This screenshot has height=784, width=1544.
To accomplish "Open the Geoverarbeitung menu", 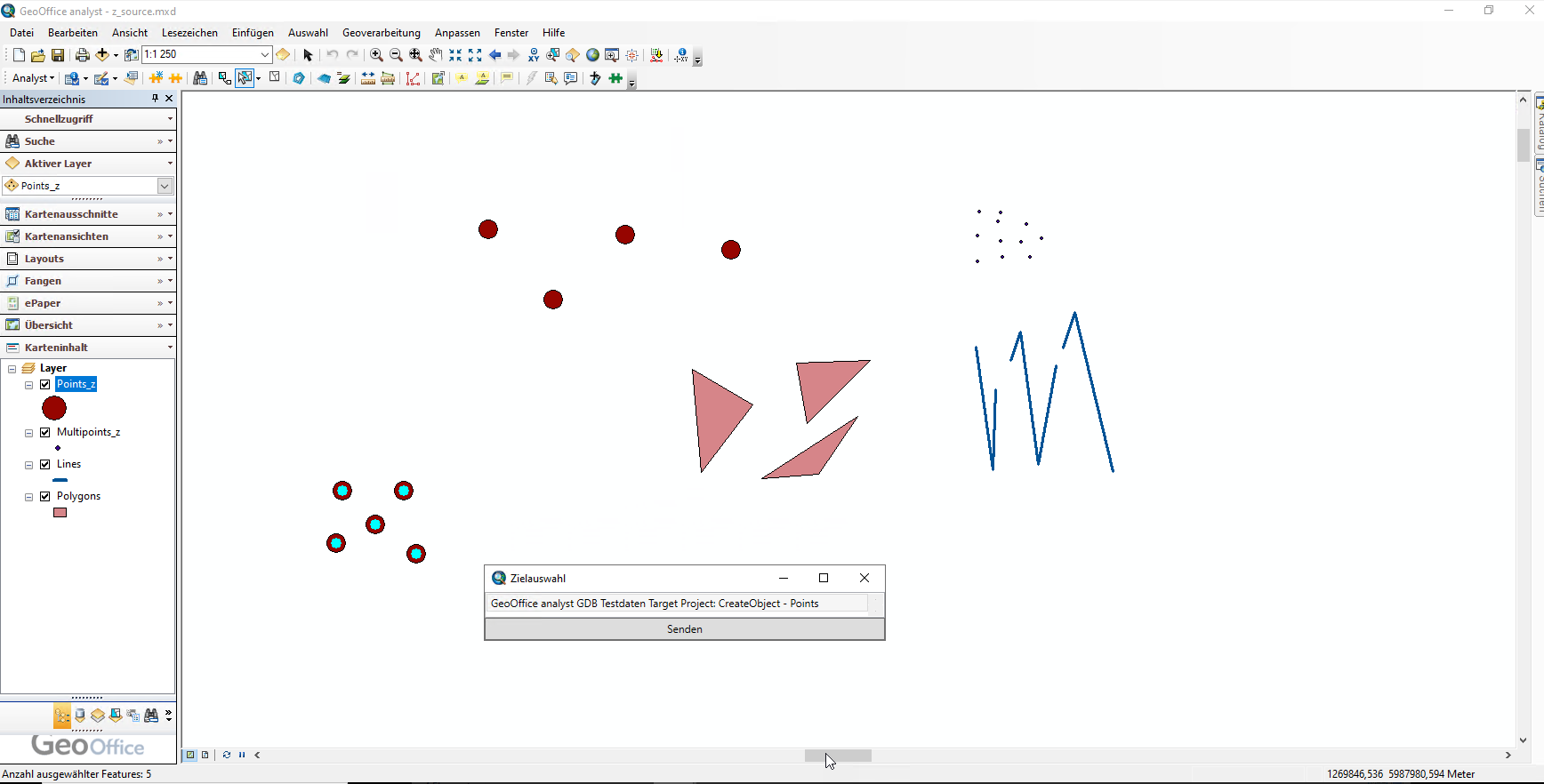I will (x=381, y=33).
